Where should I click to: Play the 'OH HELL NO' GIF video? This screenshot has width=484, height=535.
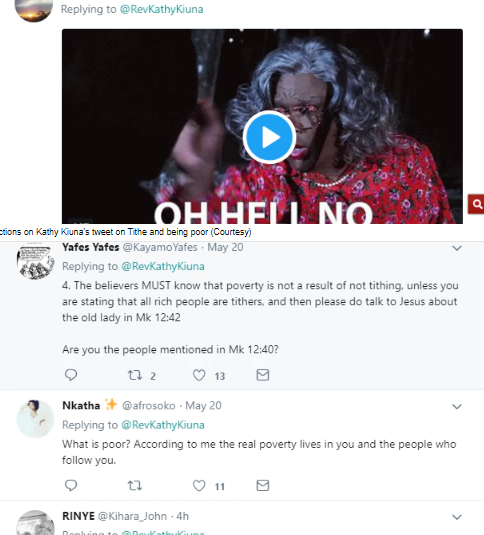269,137
